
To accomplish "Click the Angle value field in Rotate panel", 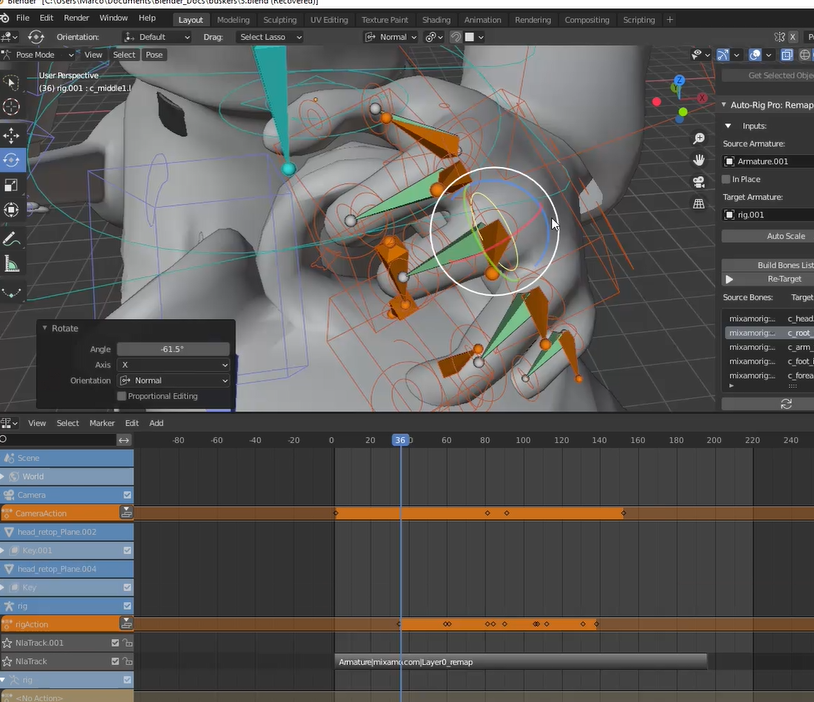I will coord(174,348).
